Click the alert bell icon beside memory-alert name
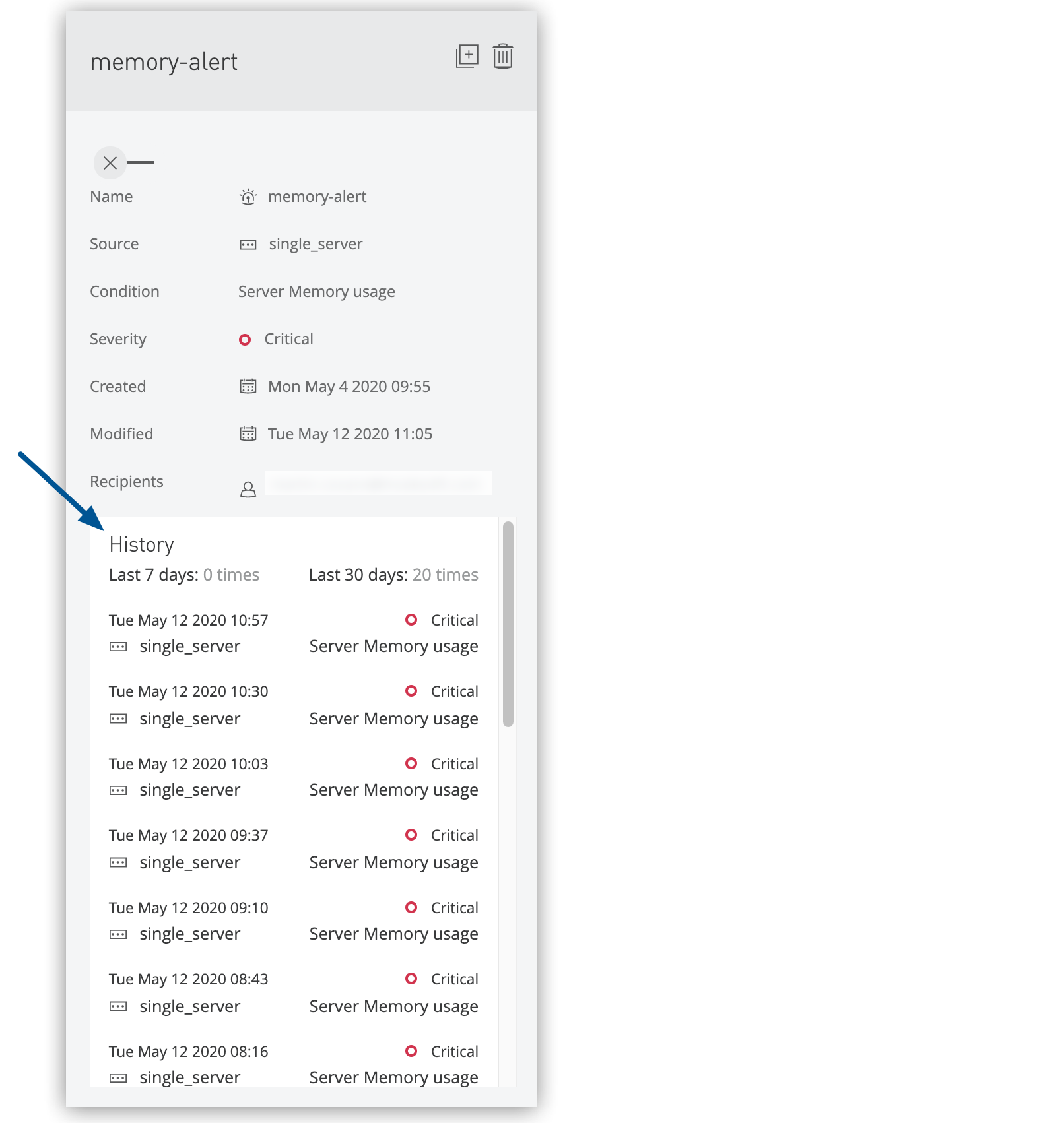This screenshot has height=1123, width=1064. pyautogui.click(x=248, y=196)
